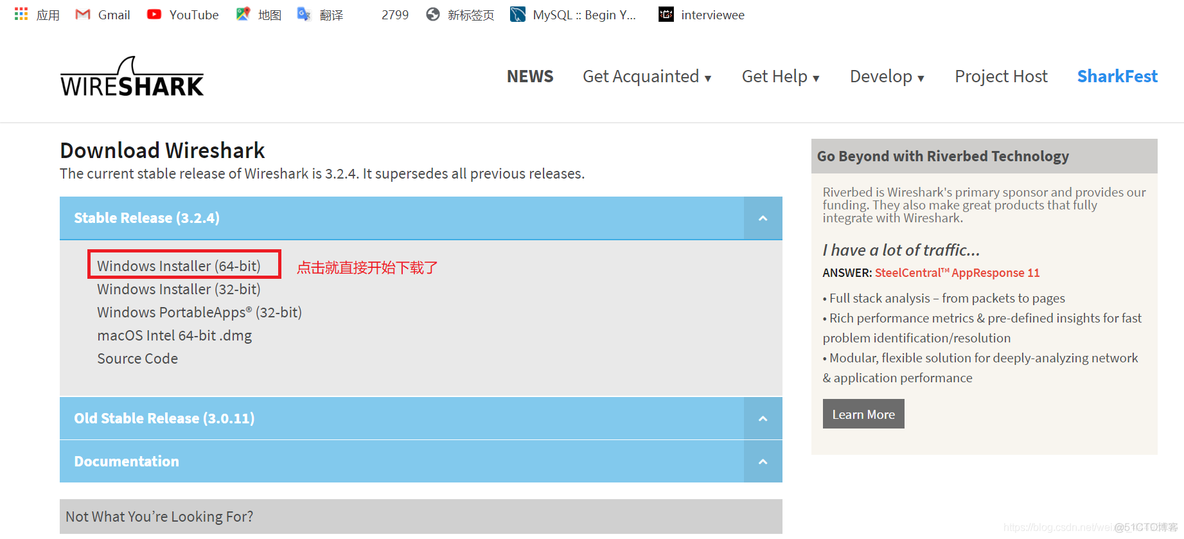1184x539 pixels.
Task: Click Go Beyond with Riverbed Technology heading
Action: click(x=943, y=156)
